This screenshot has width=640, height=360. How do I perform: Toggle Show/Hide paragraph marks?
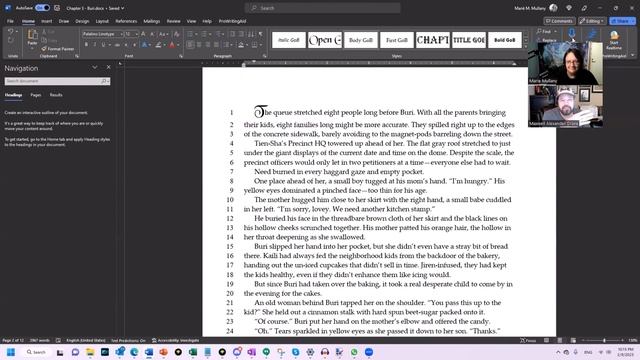[261, 34]
